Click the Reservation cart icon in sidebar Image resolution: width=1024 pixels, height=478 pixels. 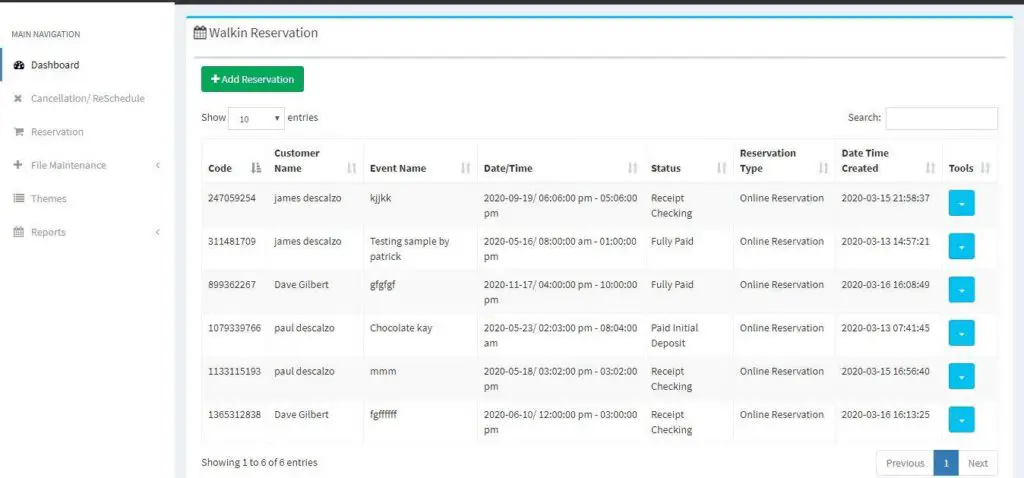[19, 132]
